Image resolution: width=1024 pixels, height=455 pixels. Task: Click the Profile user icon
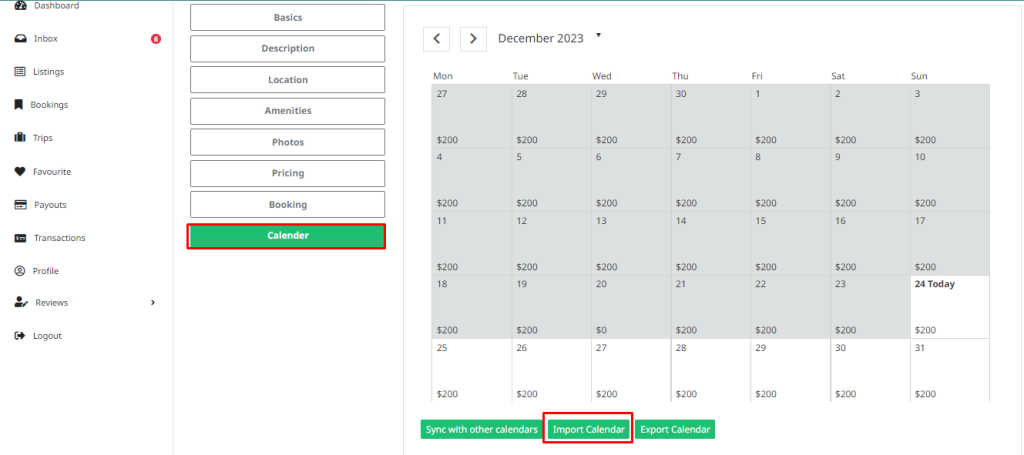(x=20, y=271)
